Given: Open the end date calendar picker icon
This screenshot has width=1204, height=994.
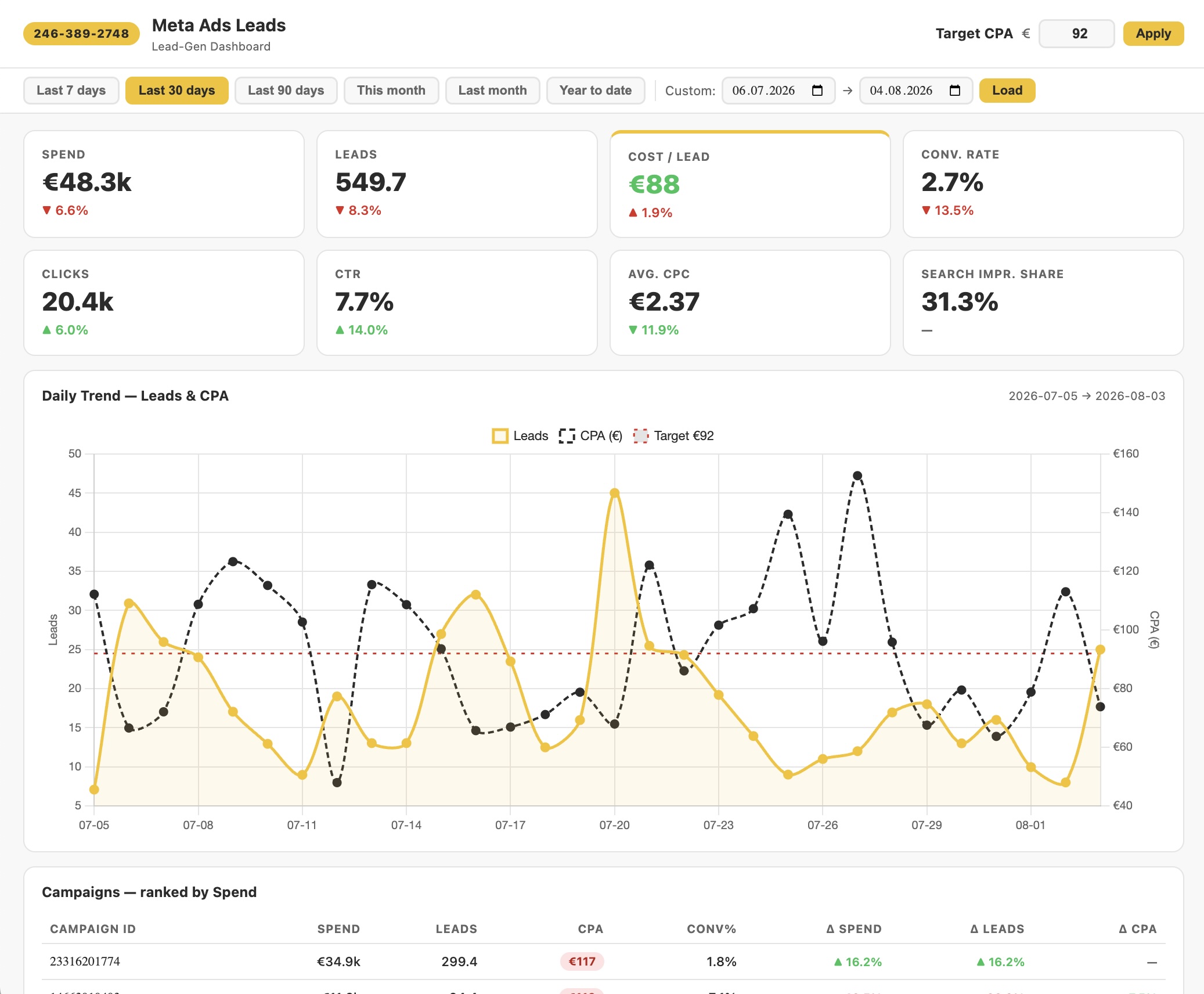Looking at the screenshot, I should coord(955,91).
